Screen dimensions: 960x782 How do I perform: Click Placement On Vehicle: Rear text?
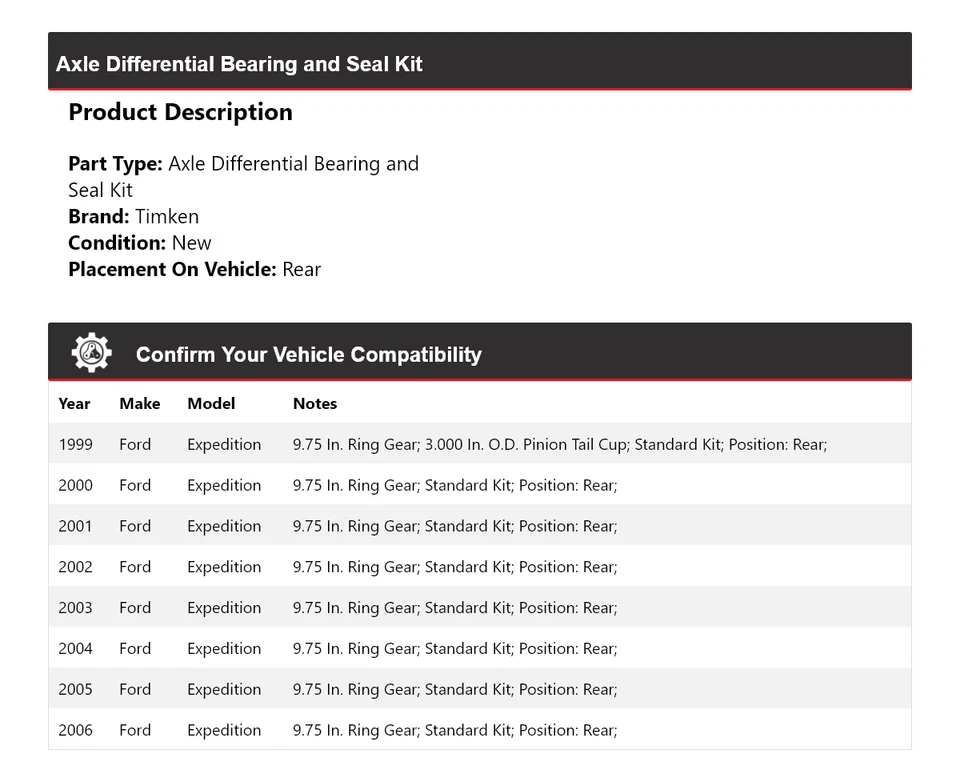click(x=194, y=269)
